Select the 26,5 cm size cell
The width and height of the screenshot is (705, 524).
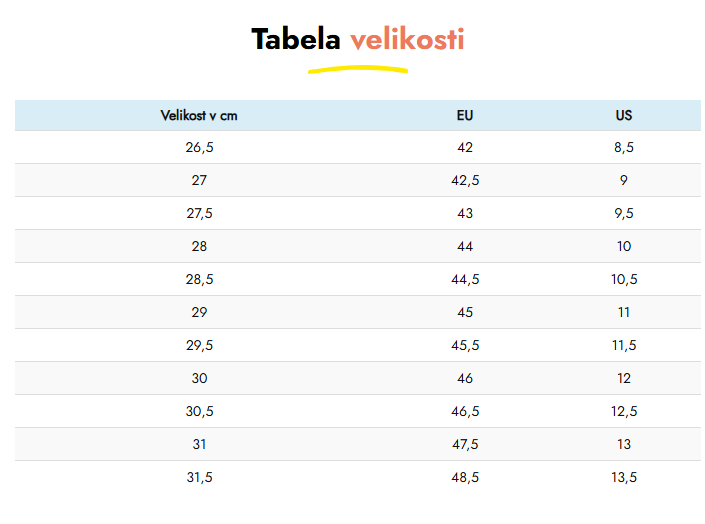(x=199, y=147)
